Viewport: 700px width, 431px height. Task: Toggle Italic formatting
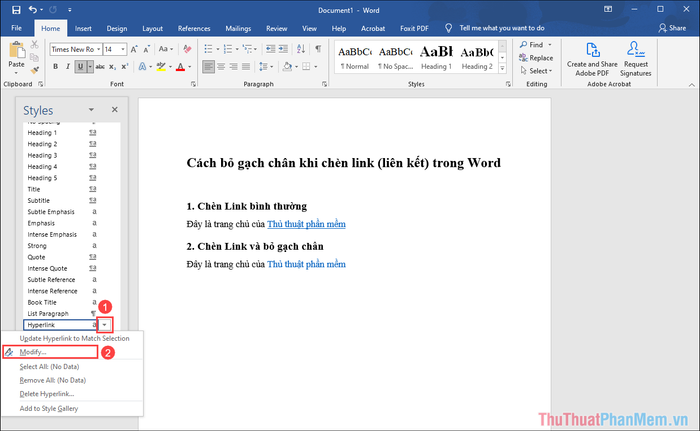[67, 67]
